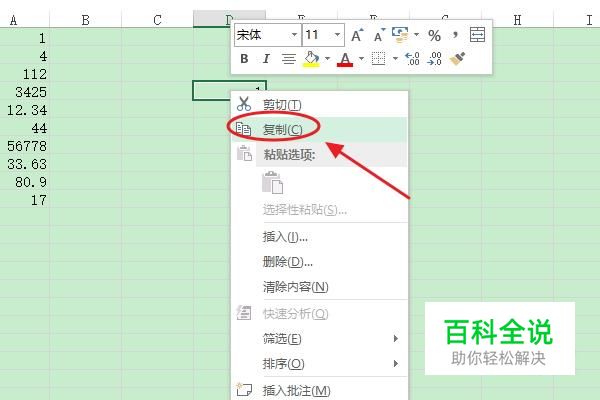Select 清除内容(N) menu entry

click(320, 287)
